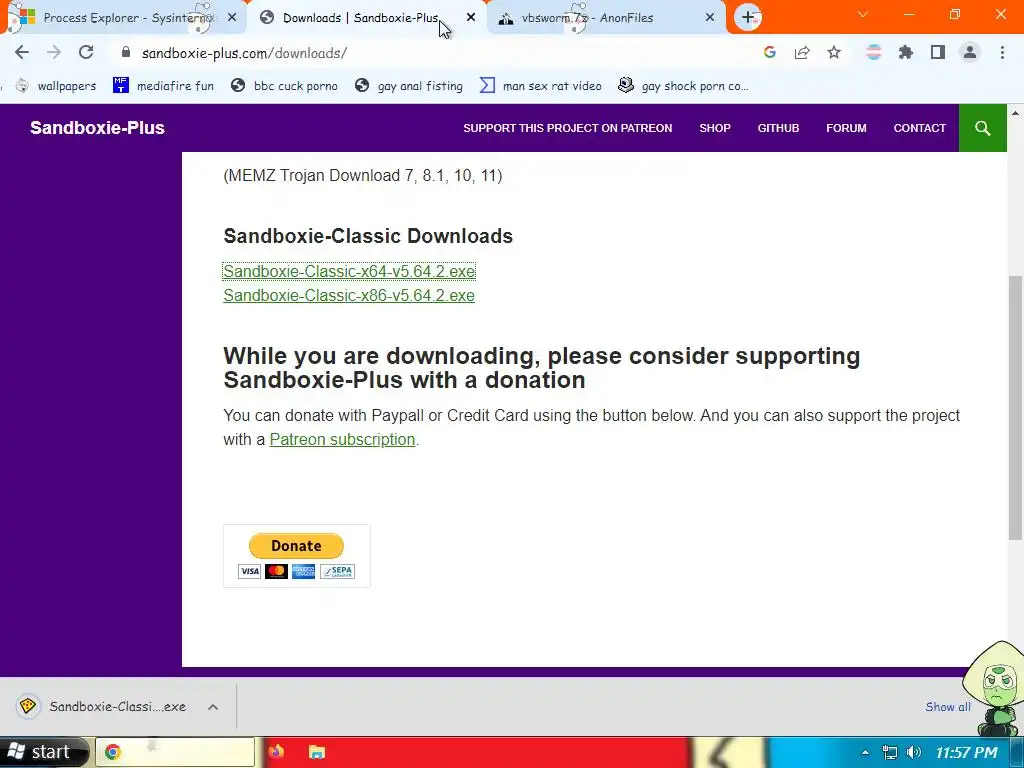
Task: Download Sandboxie-Classic-x64-v5.64.2.exe
Action: [349, 271]
